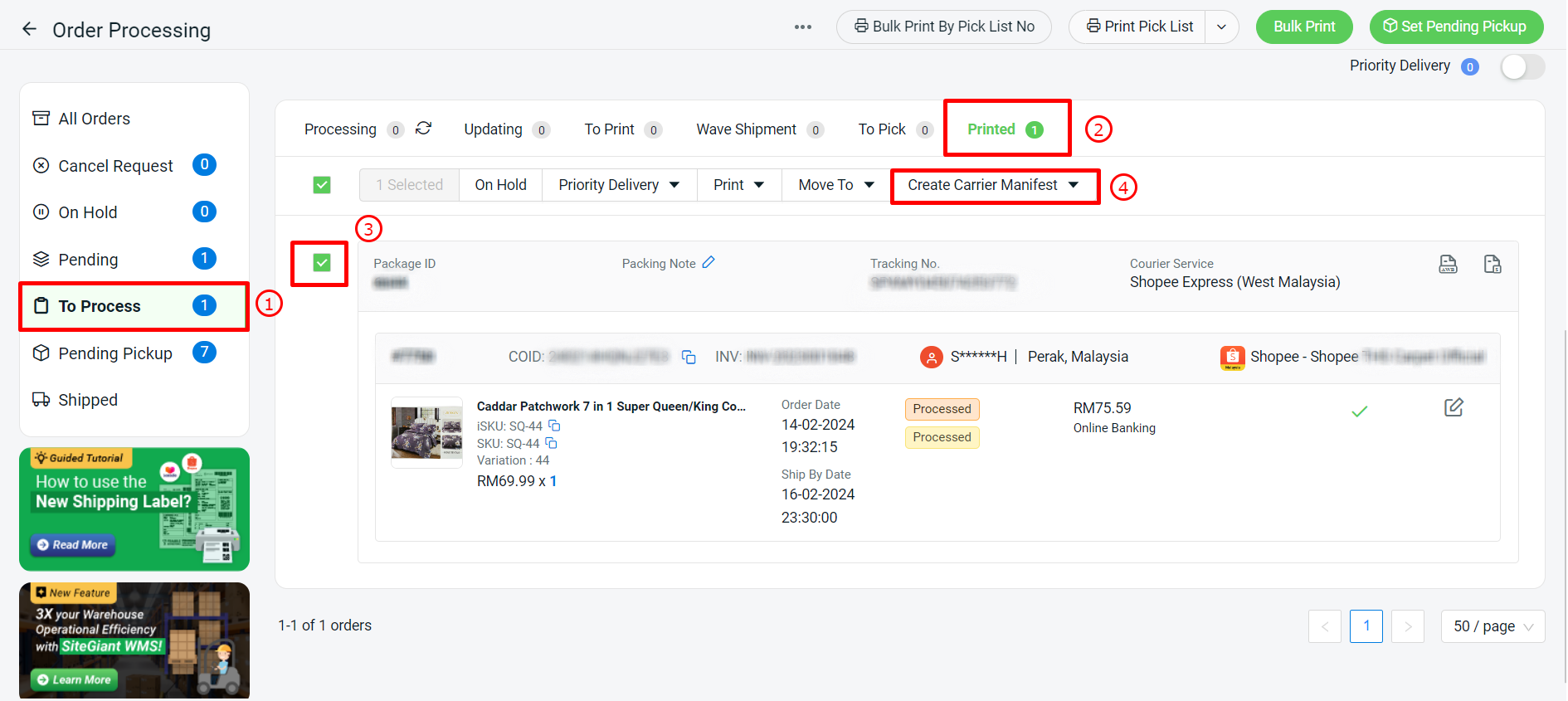This screenshot has height=701, width=1568.
Task: Open the Move To dropdown
Action: point(835,185)
